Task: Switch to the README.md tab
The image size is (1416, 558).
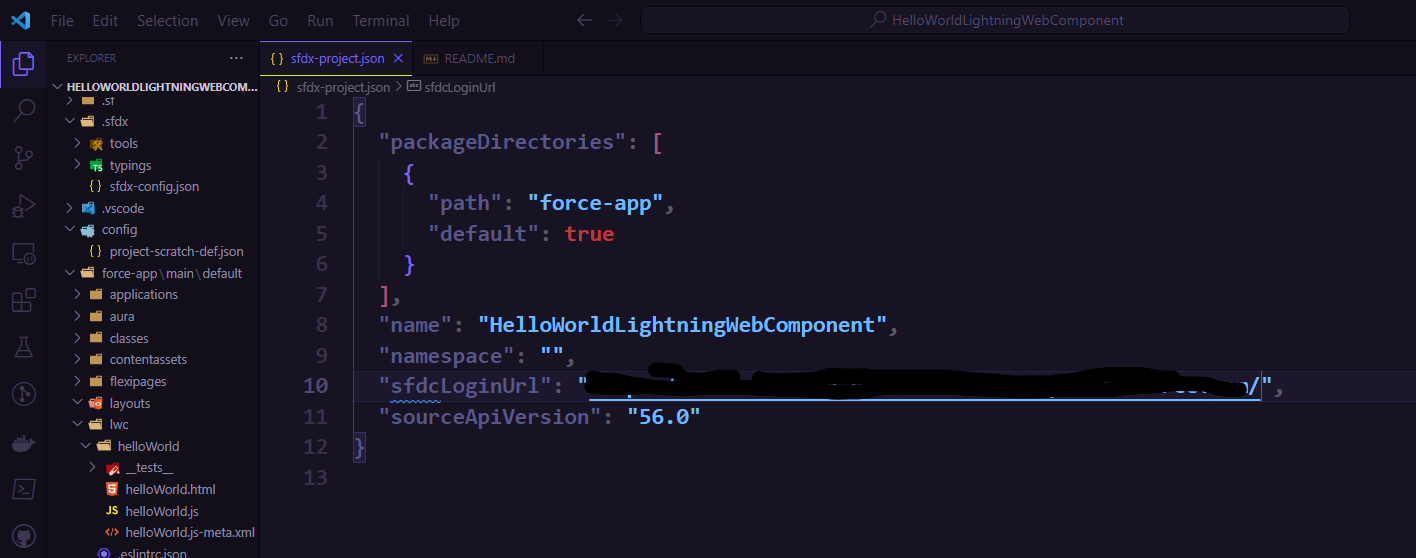Action: pyautogui.click(x=478, y=59)
